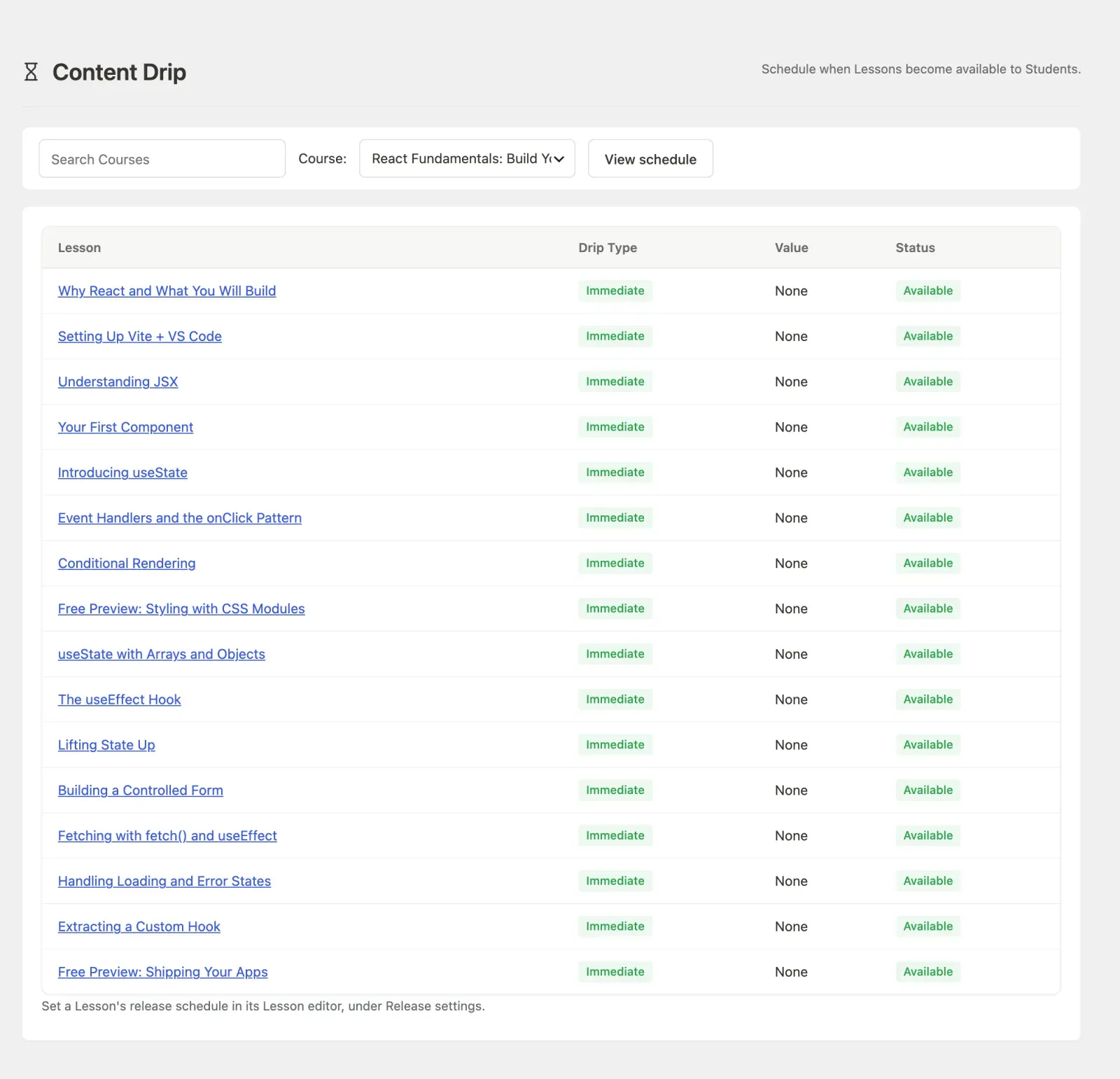Click Available status for Free Preview: Shipping Your Apps

[x=927, y=972]
